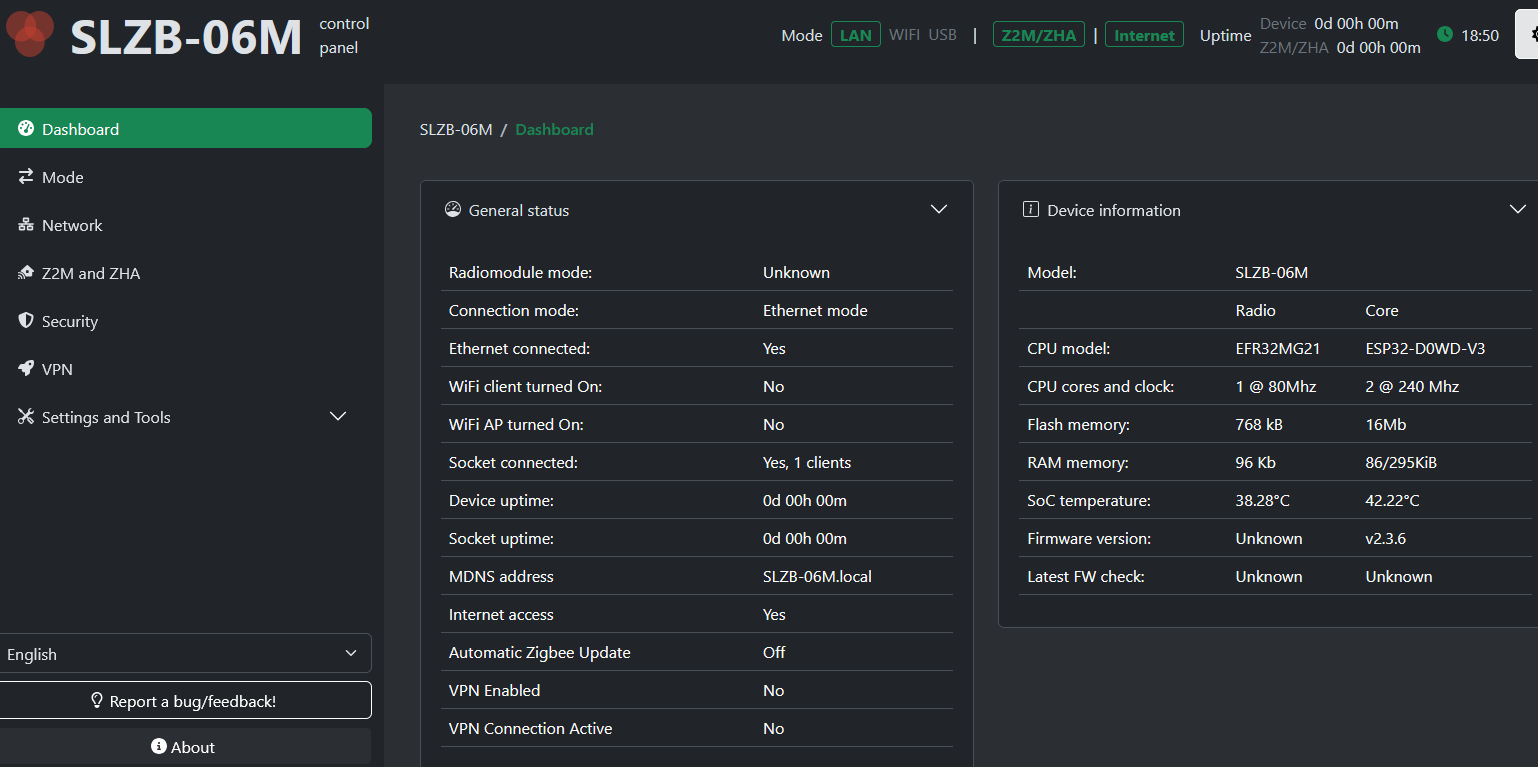
Task: Click the Report a bug/feedback button
Action: pos(184,701)
